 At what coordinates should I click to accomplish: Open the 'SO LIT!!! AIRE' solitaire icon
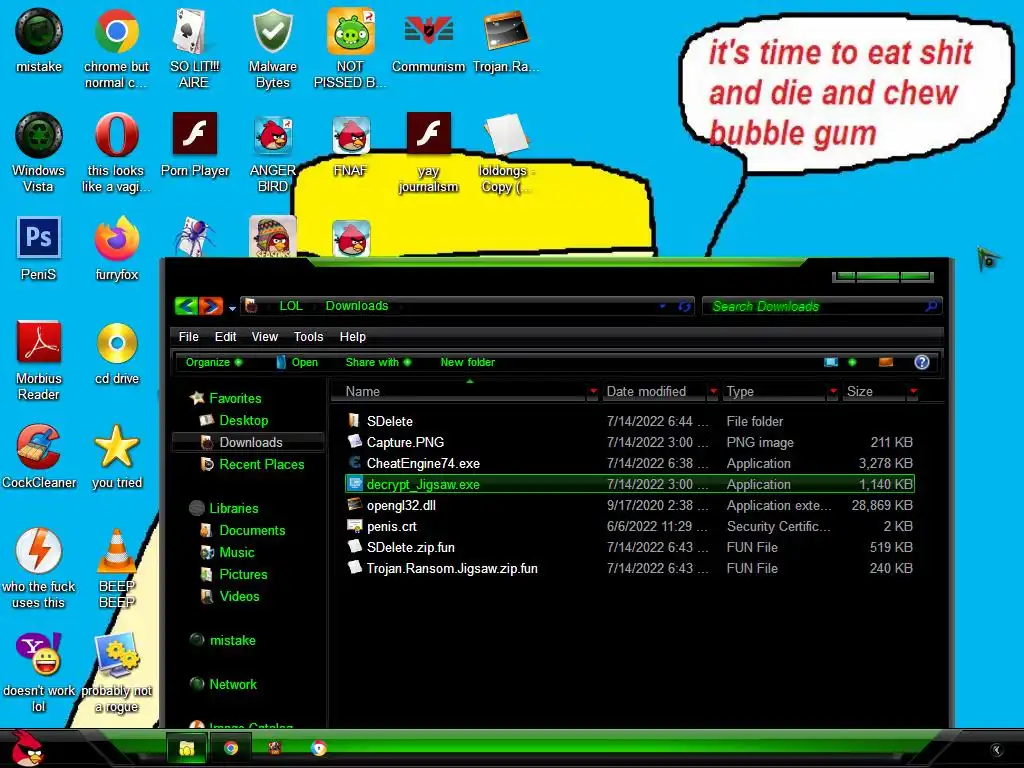(x=194, y=47)
